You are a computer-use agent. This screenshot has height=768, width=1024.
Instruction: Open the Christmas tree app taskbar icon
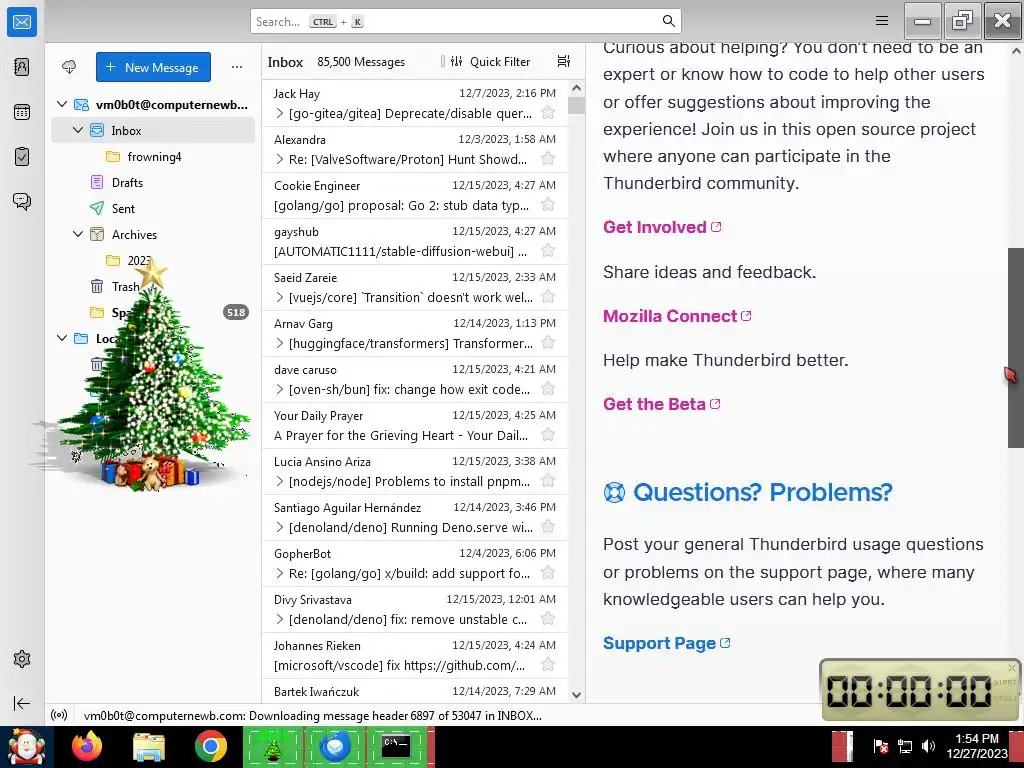coord(272,746)
